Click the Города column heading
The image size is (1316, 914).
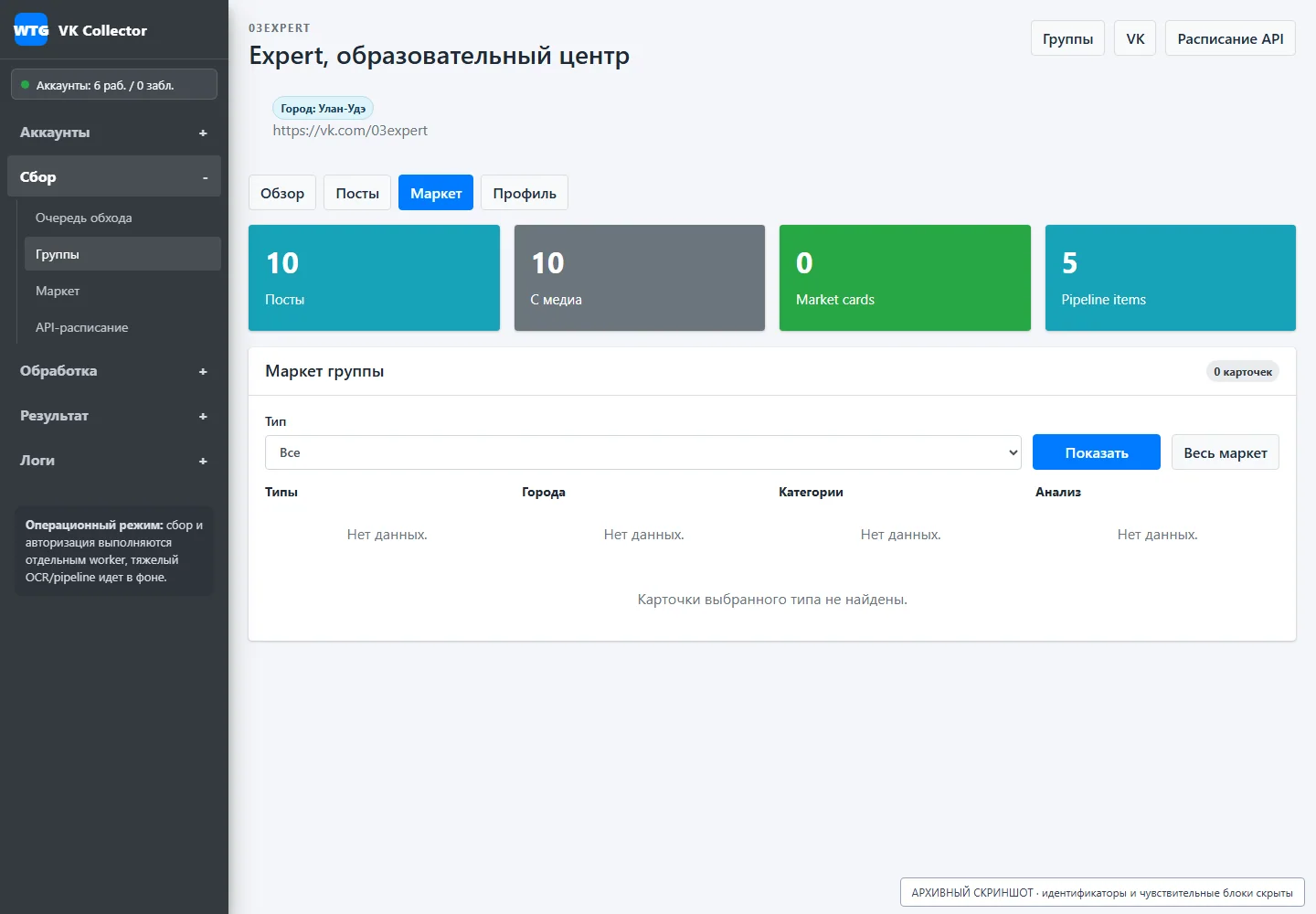point(544,492)
